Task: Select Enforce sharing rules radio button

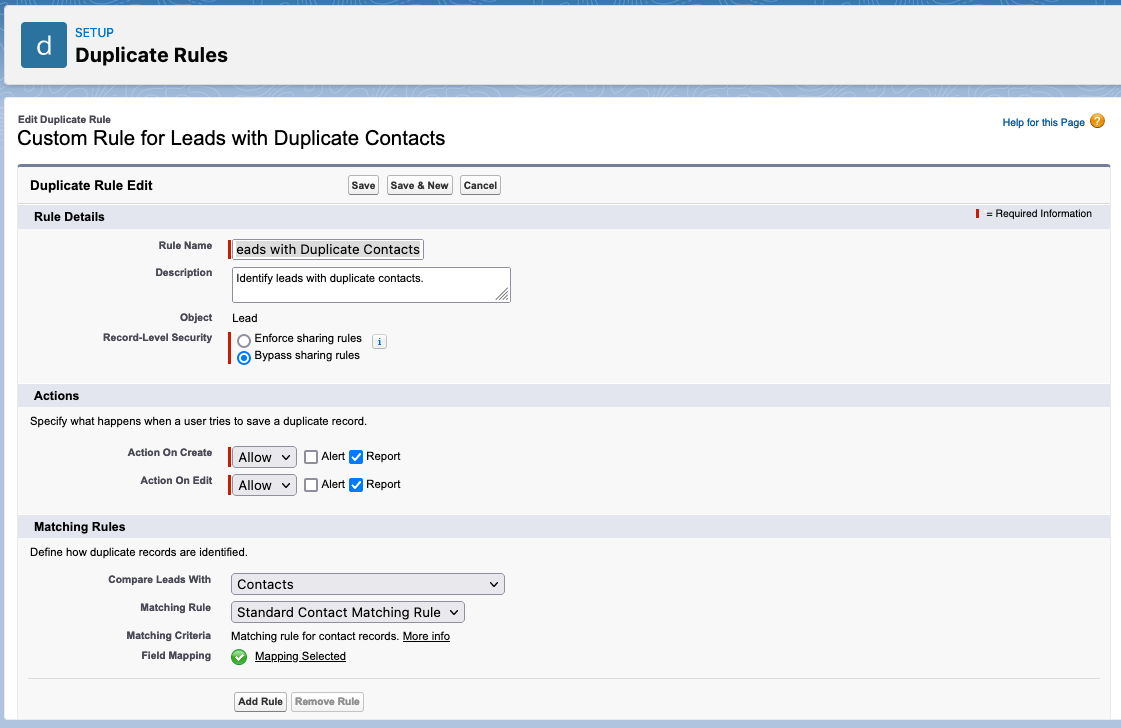Action: [244, 341]
